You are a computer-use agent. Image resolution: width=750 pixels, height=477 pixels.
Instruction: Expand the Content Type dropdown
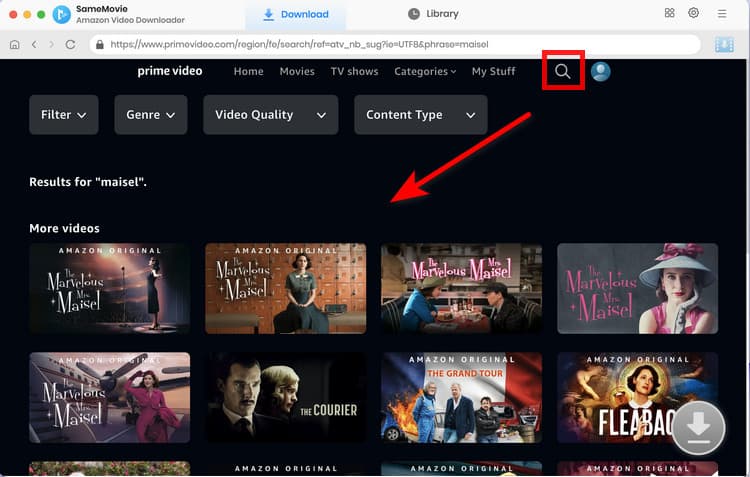[421, 115]
